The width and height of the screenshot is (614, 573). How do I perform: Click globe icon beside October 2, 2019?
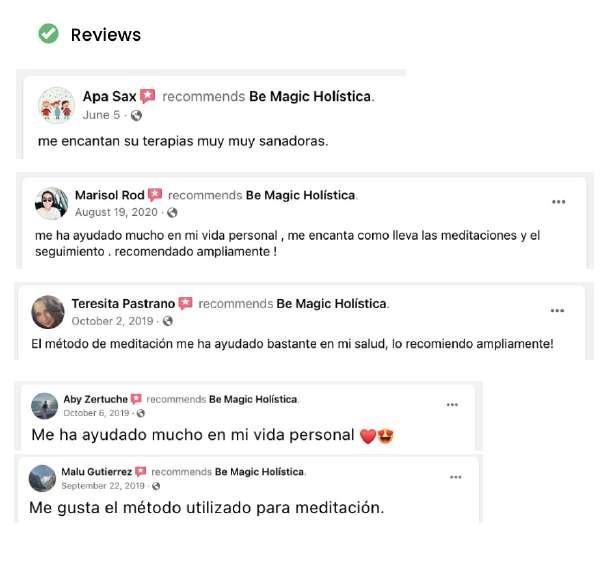[168, 321]
